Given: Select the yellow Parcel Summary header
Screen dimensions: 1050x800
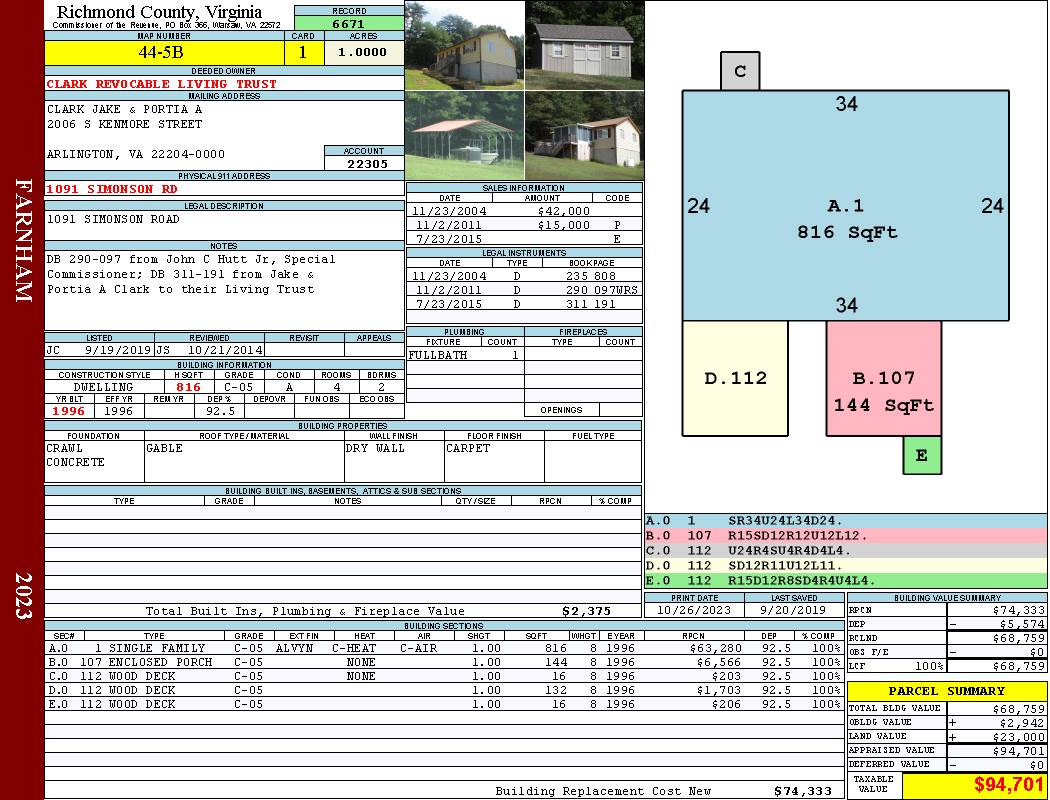Looking at the screenshot, I should [x=947, y=691].
